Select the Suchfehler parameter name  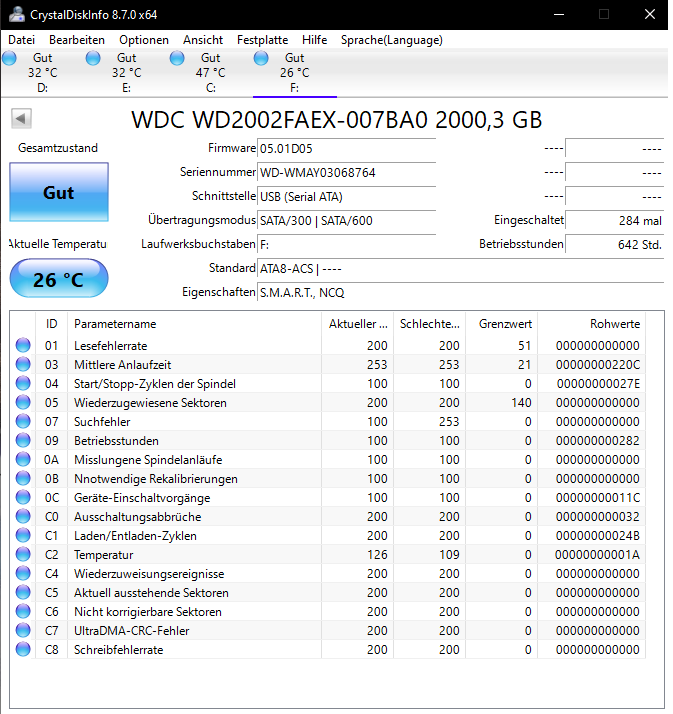102,422
